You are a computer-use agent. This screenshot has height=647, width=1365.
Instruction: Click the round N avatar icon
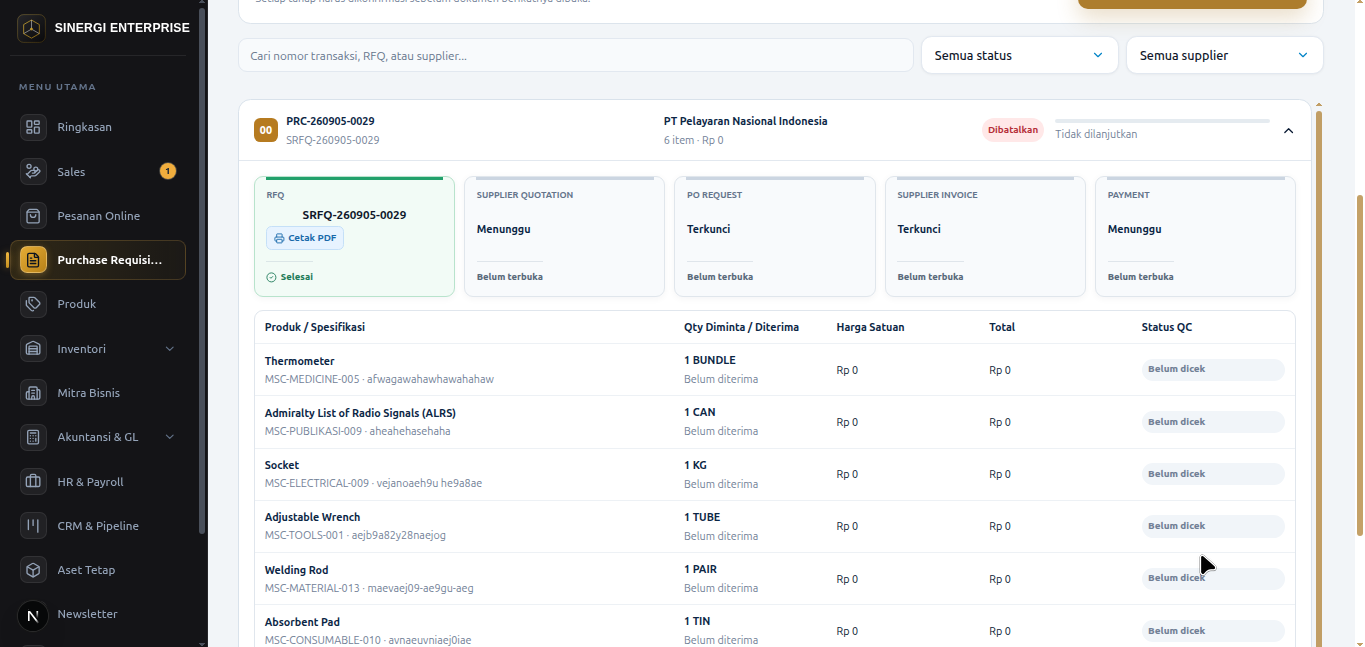pos(33,615)
